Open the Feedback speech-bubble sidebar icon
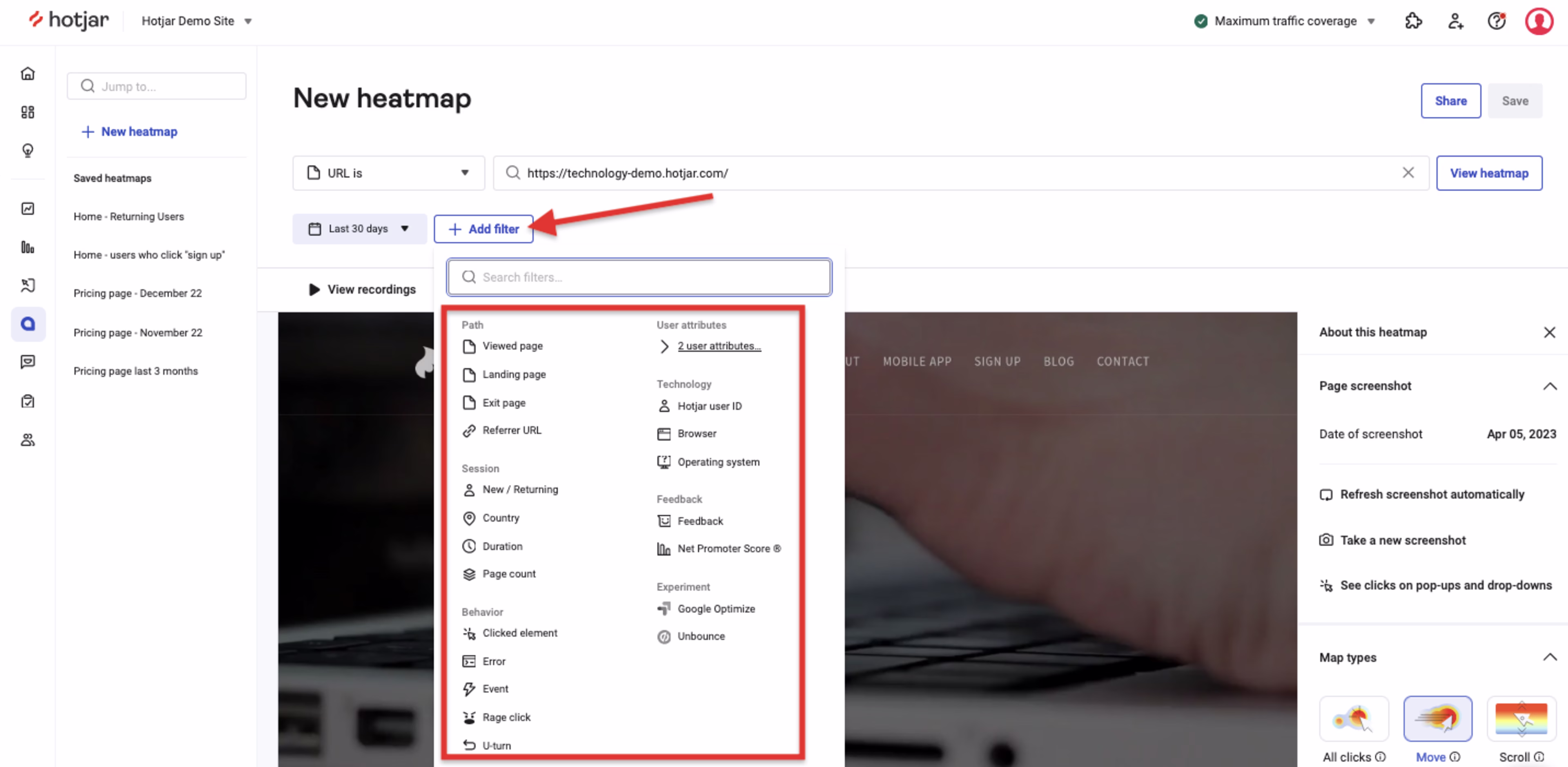Viewport: 1568px width, 767px height. [x=28, y=361]
